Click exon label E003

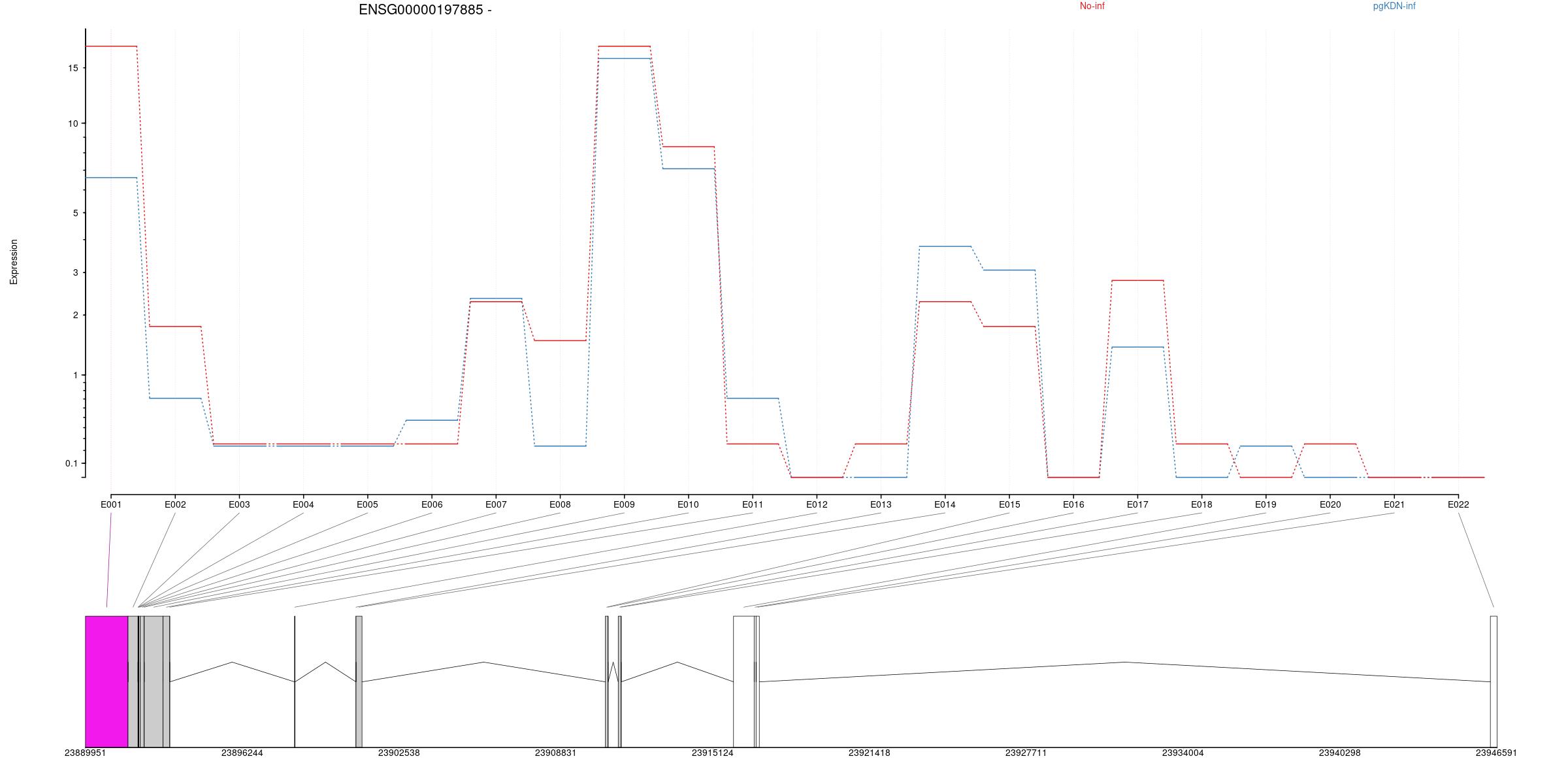click(239, 504)
